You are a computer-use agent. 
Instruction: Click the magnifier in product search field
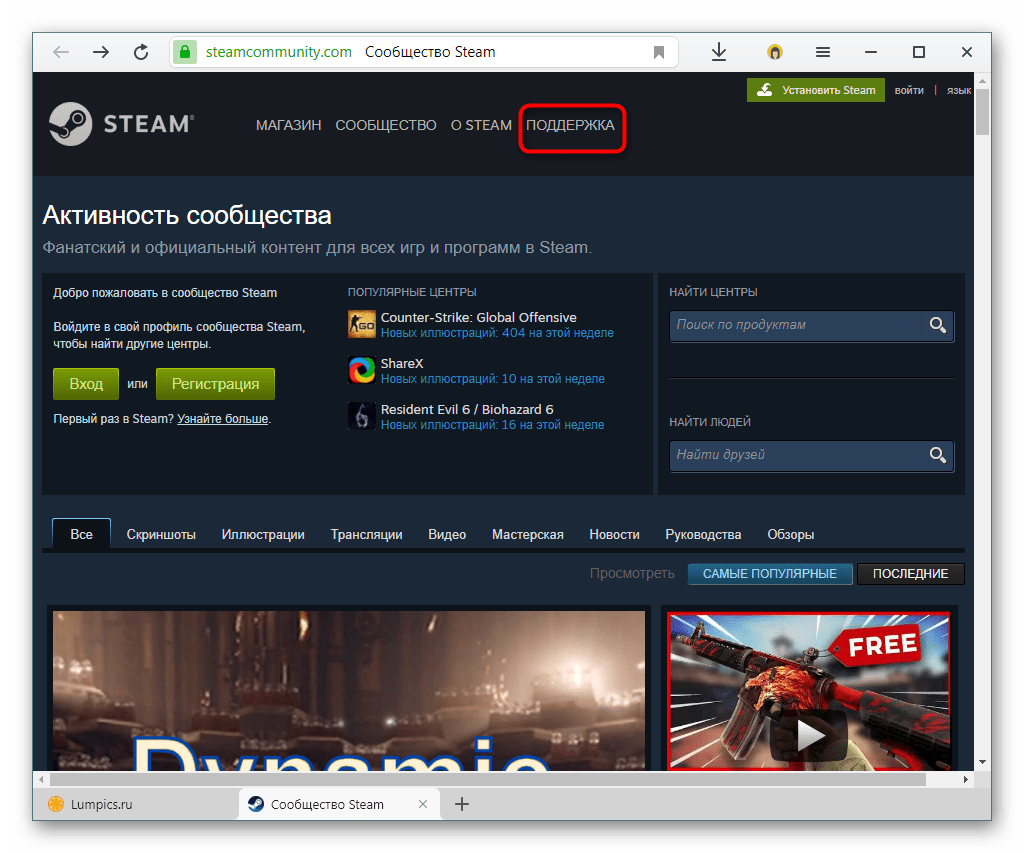click(x=938, y=325)
